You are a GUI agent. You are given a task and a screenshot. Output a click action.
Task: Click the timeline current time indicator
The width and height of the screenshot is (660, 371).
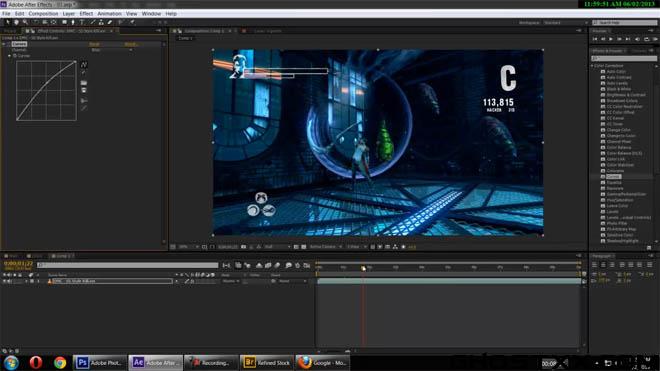pos(363,268)
